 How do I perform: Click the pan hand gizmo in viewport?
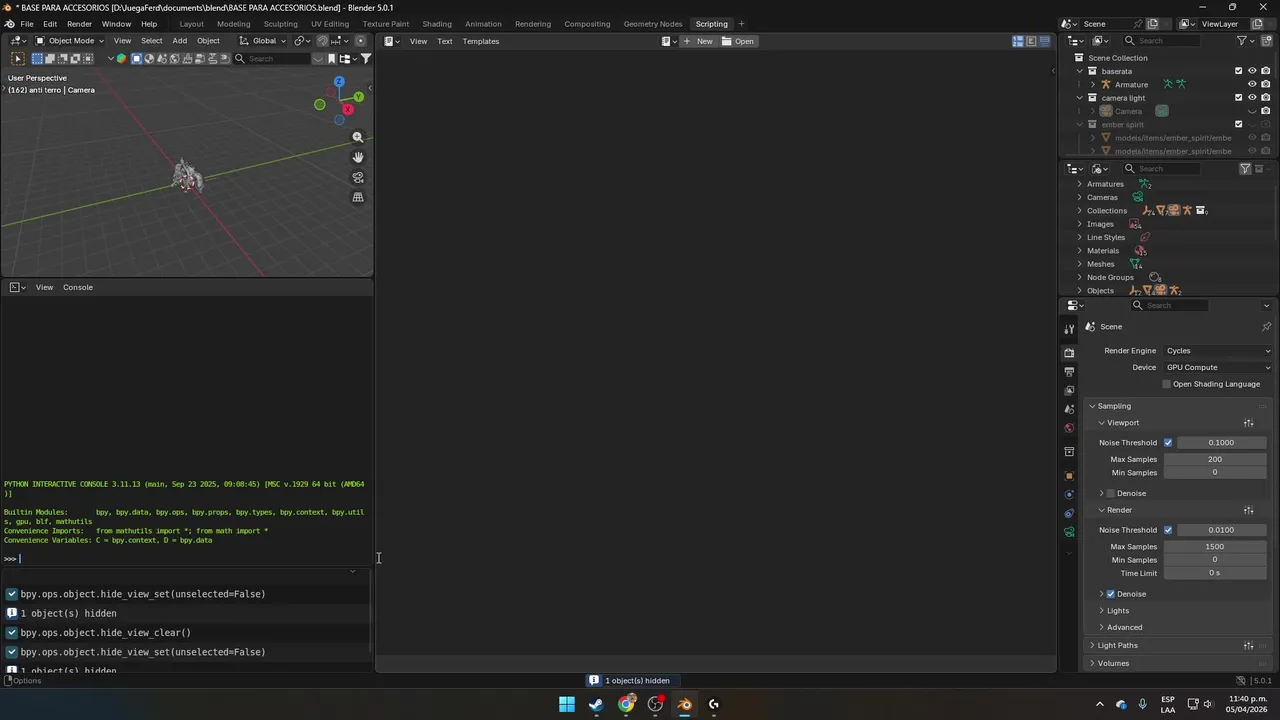pos(358,157)
